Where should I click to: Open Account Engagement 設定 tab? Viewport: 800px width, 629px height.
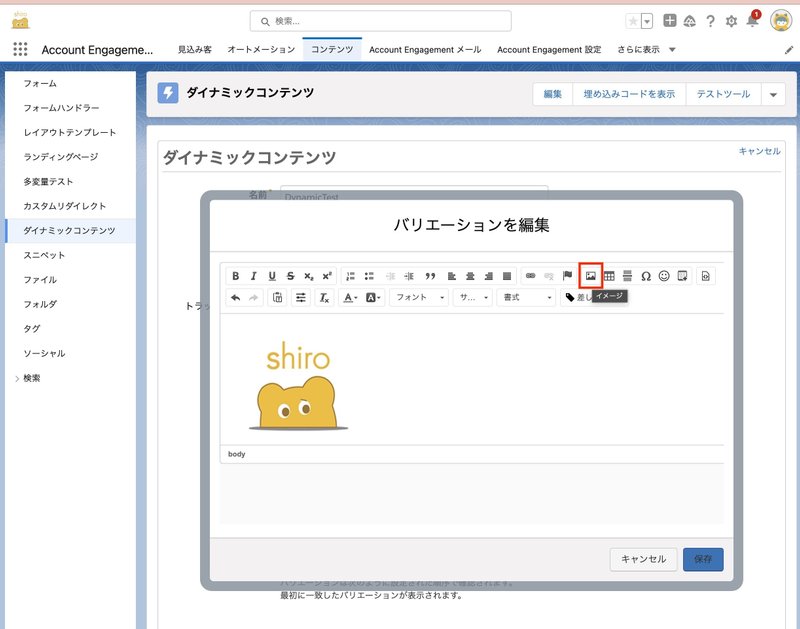[x=549, y=49]
